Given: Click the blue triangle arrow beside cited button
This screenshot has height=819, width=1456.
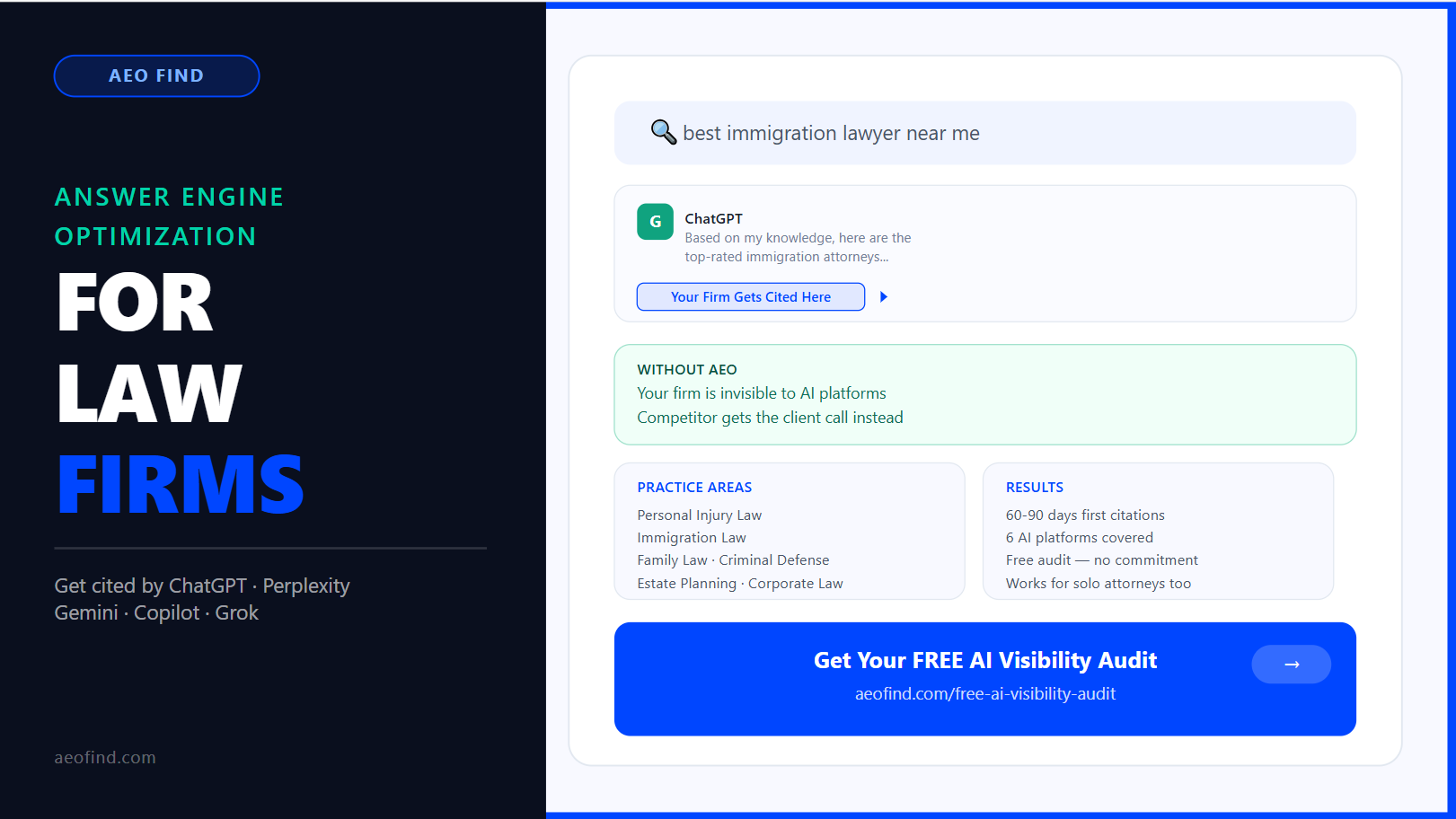Looking at the screenshot, I should tap(884, 297).
